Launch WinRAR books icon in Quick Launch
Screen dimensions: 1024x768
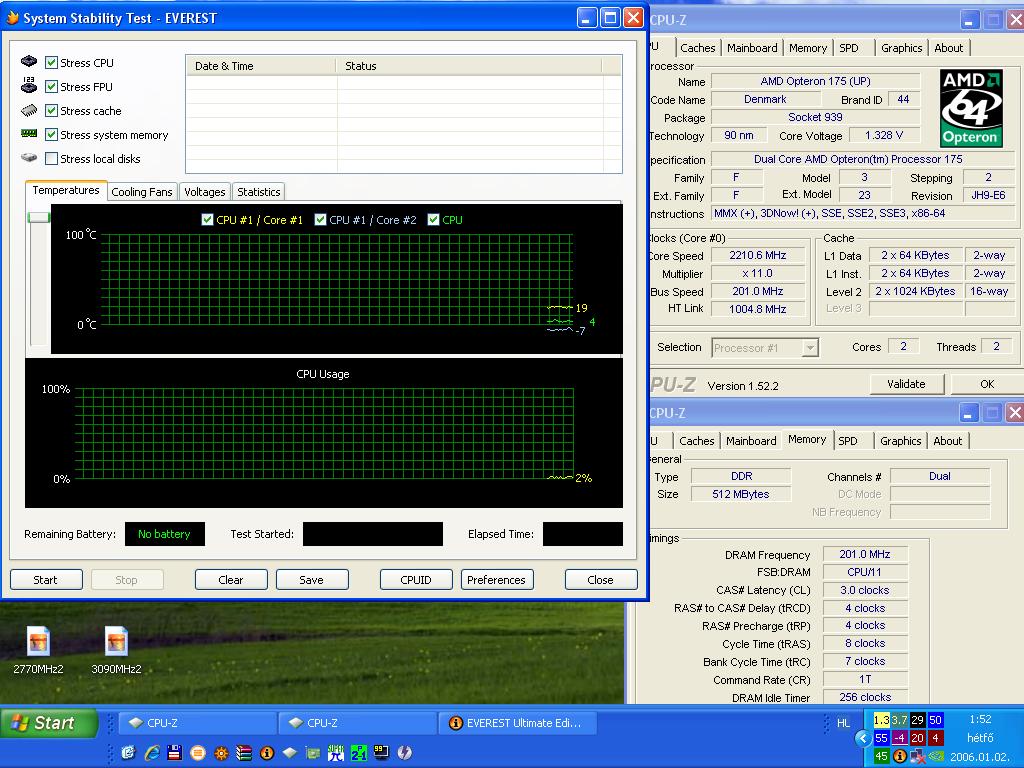pos(244,753)
